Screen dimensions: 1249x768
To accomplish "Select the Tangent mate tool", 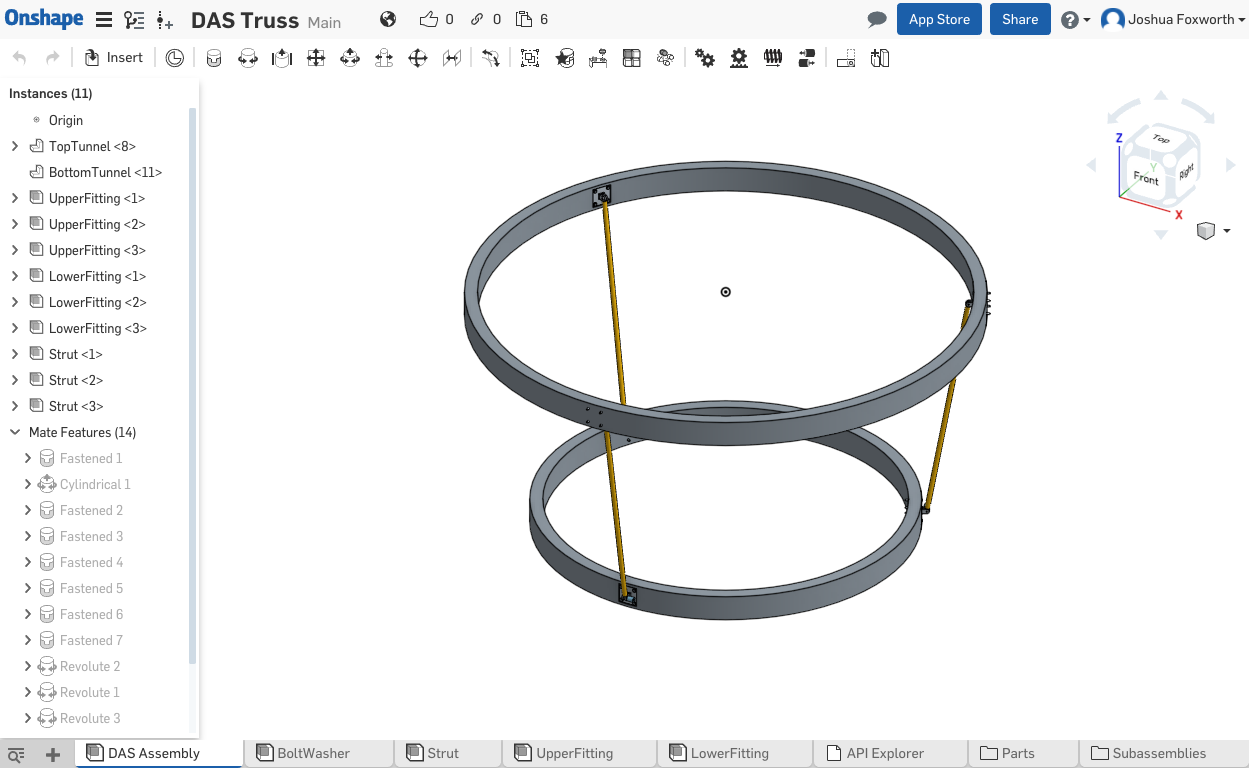I will [x=490, y=59].
